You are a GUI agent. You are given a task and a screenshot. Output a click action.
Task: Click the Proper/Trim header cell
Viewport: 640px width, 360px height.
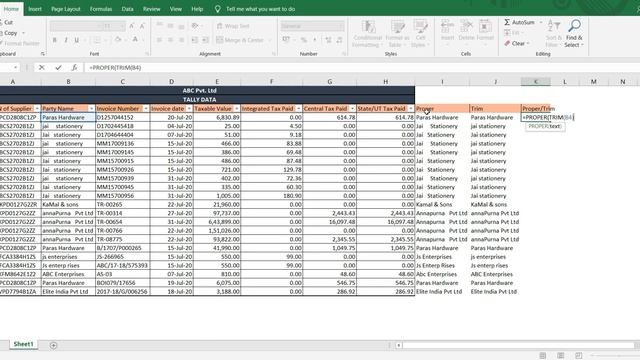point(536,109)
